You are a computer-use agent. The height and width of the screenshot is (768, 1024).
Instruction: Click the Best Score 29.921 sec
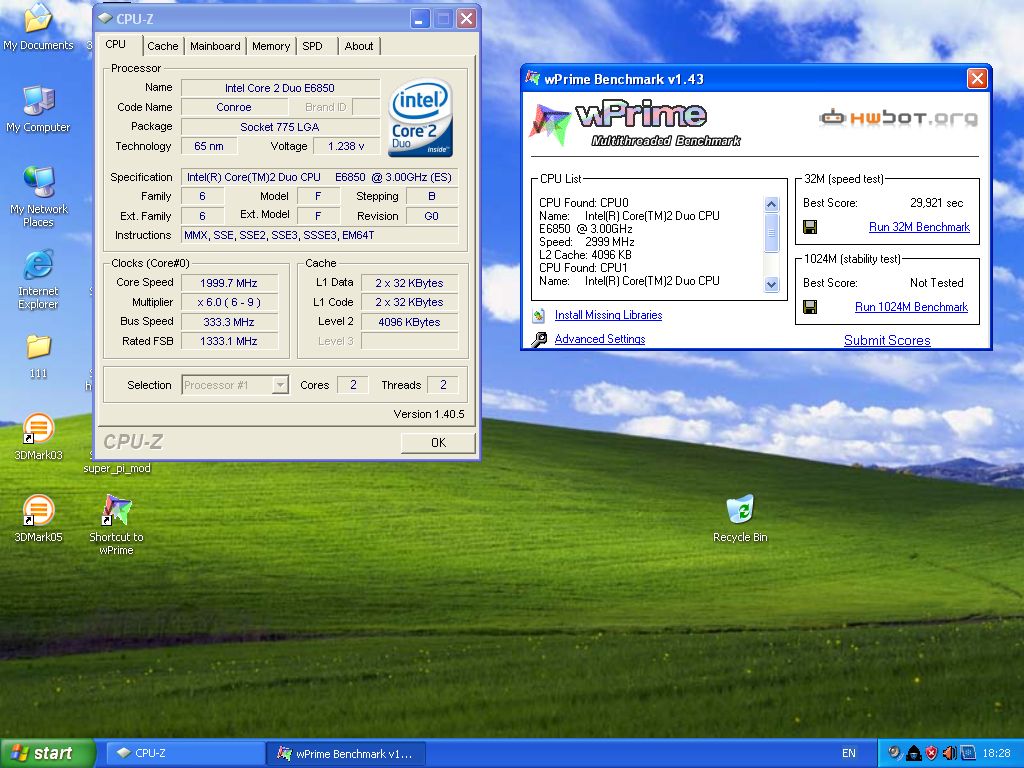pos(936,203)
